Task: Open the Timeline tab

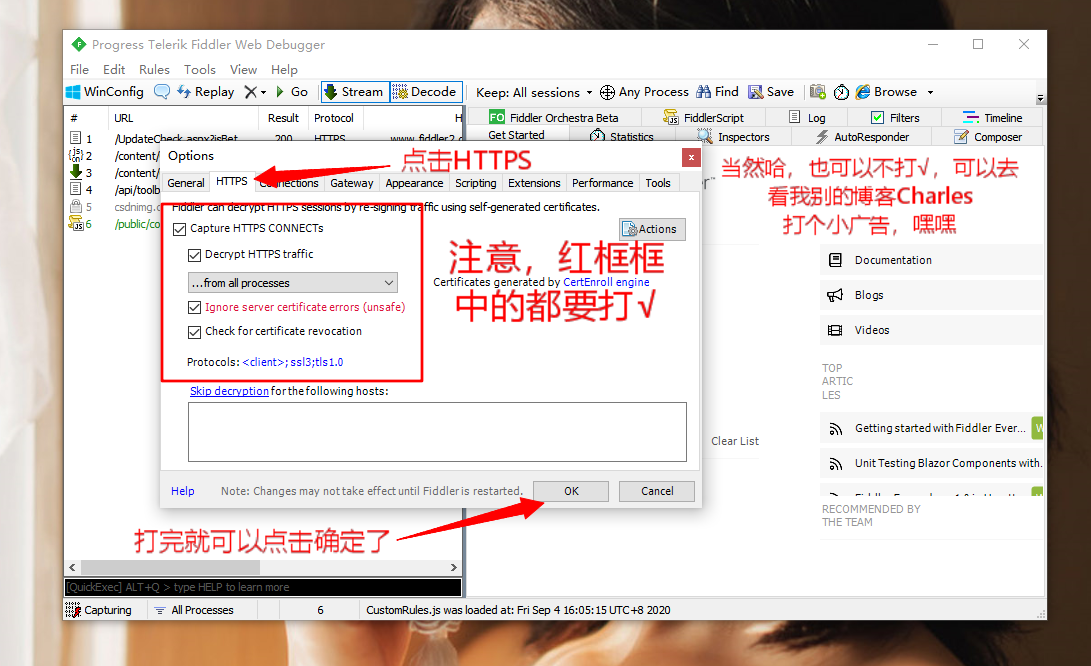Action: [x=992, y=118]
